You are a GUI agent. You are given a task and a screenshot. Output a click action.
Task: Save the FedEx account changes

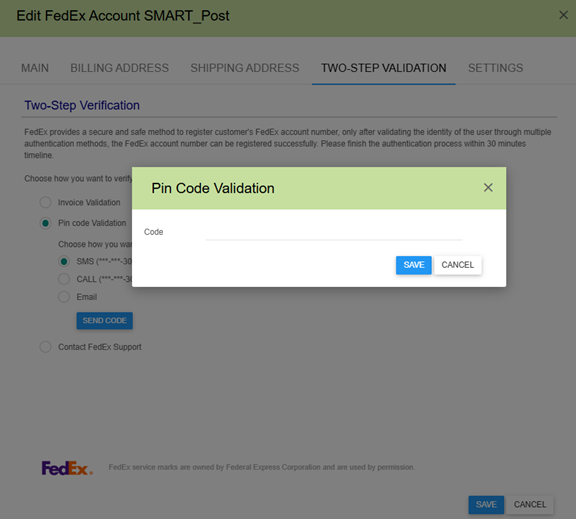486,505
